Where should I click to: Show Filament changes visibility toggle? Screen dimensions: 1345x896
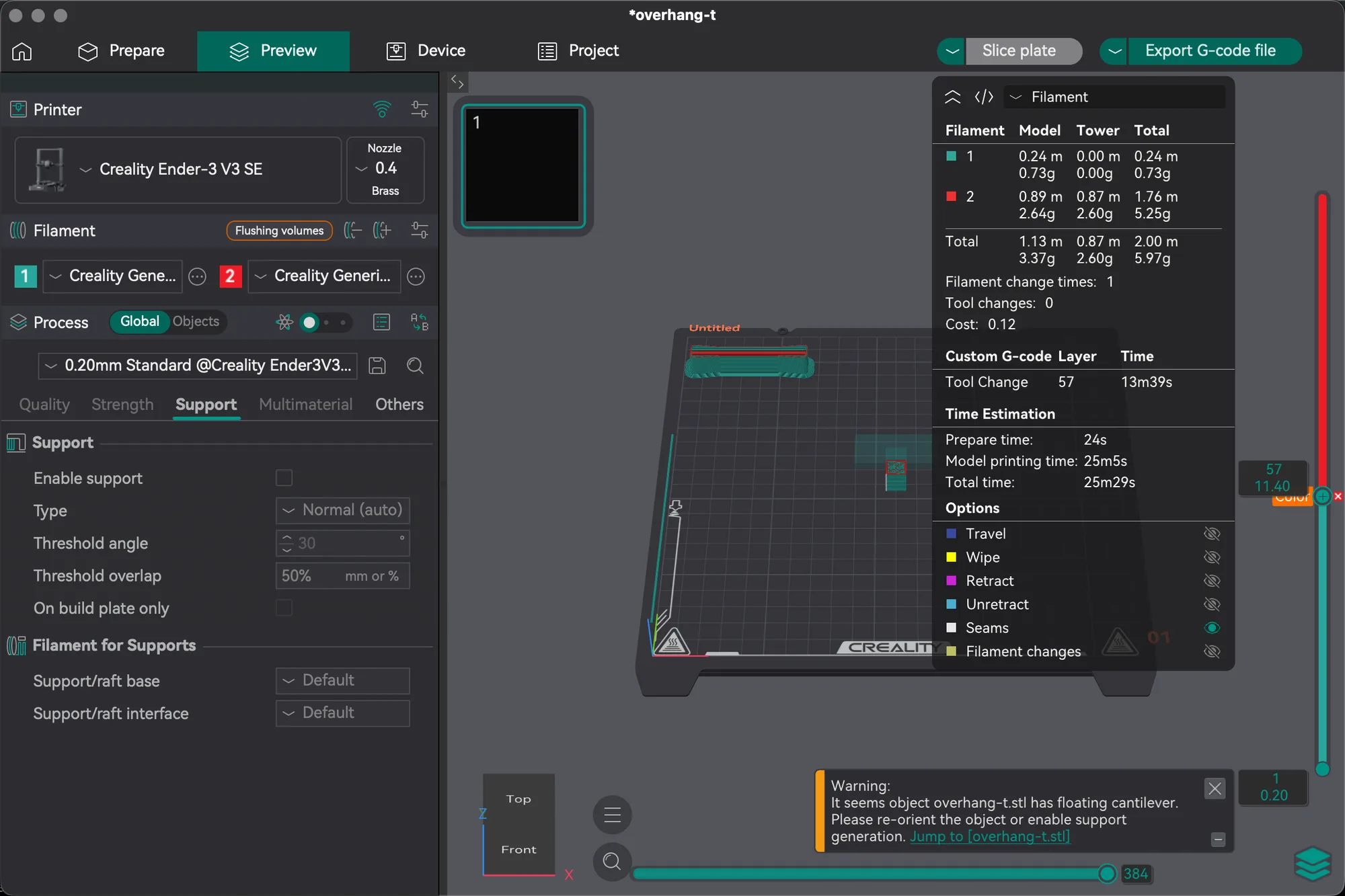point(1212,651)
